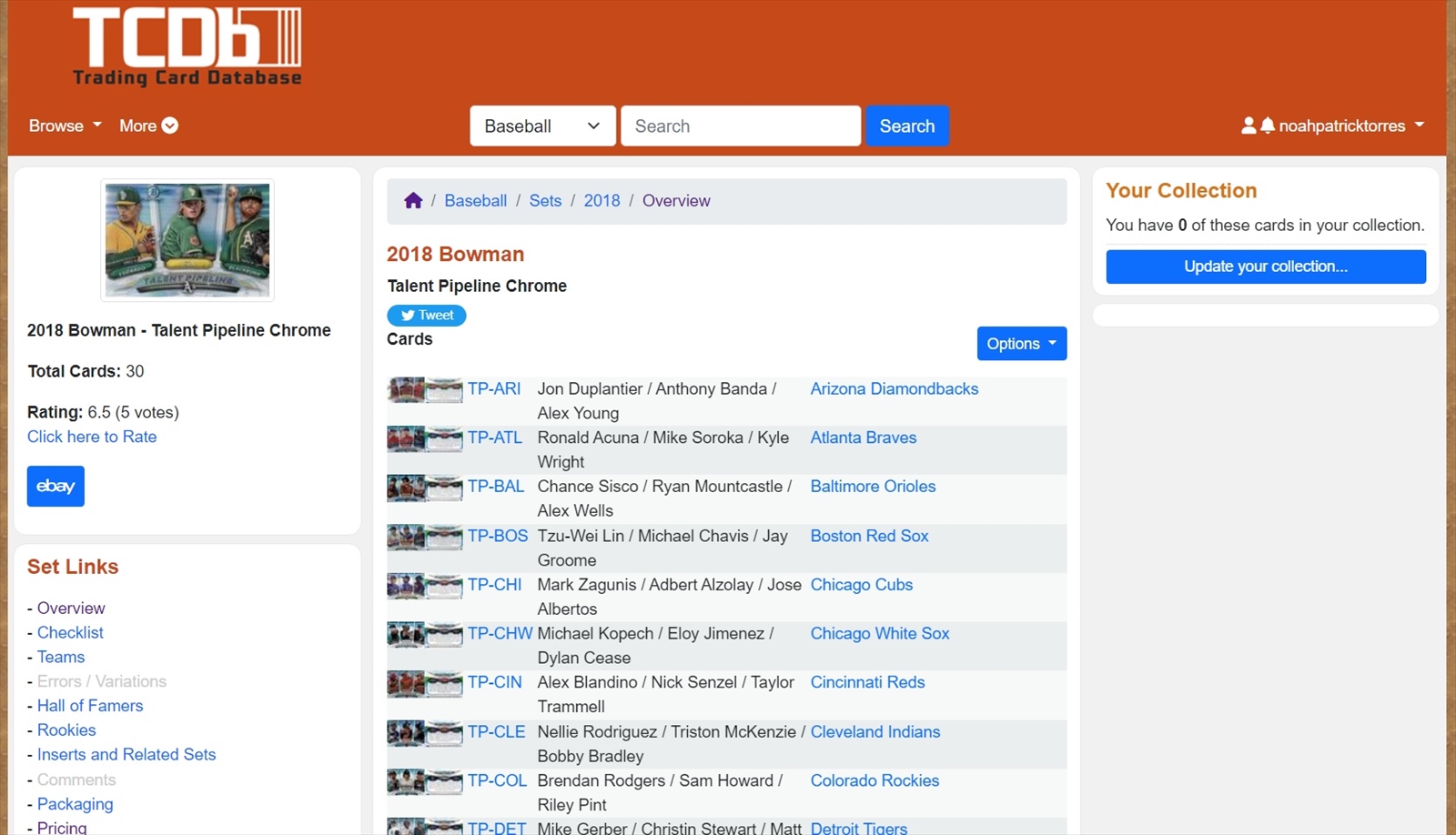Open TP-ARI card back thumbnail

(444, 391)
